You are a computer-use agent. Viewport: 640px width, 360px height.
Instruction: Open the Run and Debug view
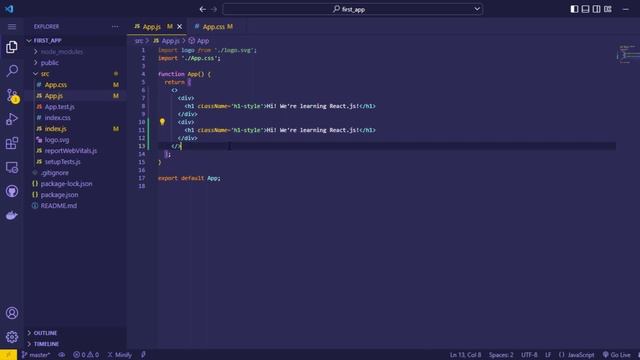[12, 119]
